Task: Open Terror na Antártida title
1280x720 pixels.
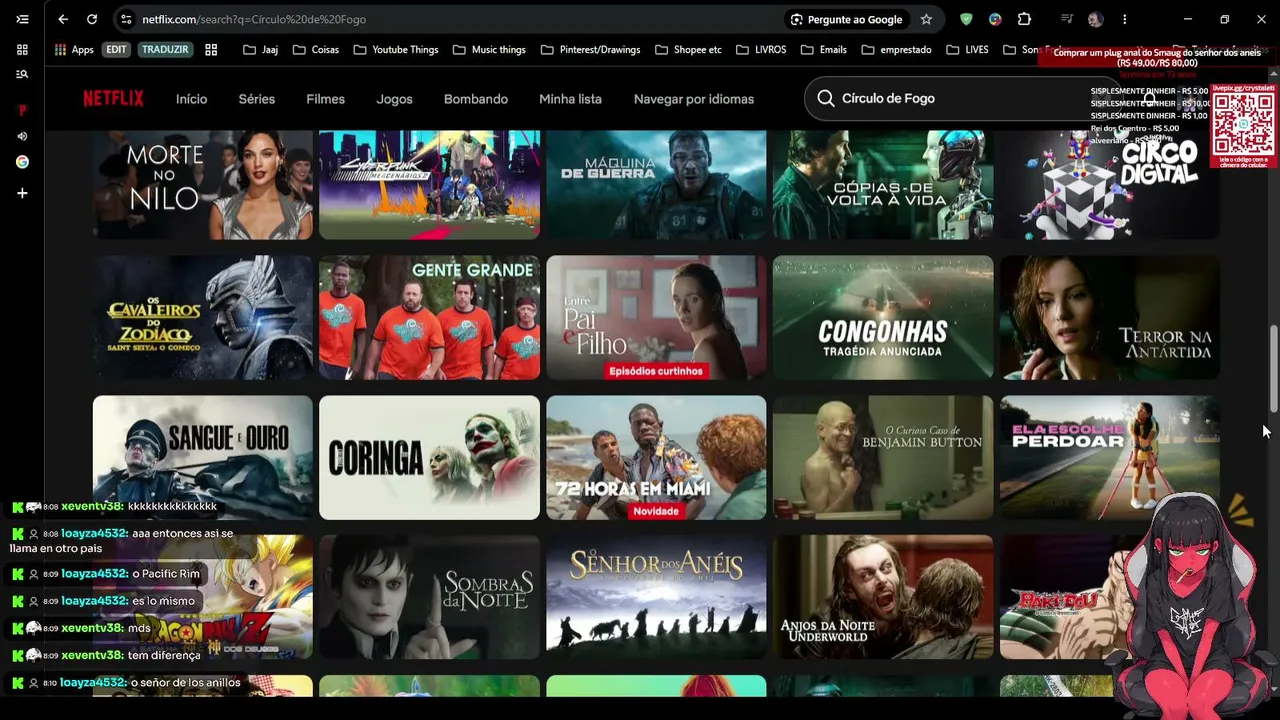Action: tap(1110, 318)
